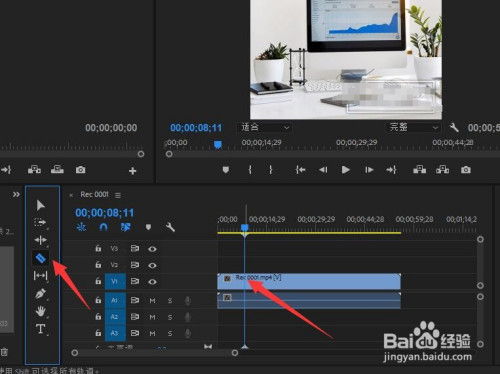Click the Rec 0001.mp4 video clip
Screen dimensions: 500x374
309,282
